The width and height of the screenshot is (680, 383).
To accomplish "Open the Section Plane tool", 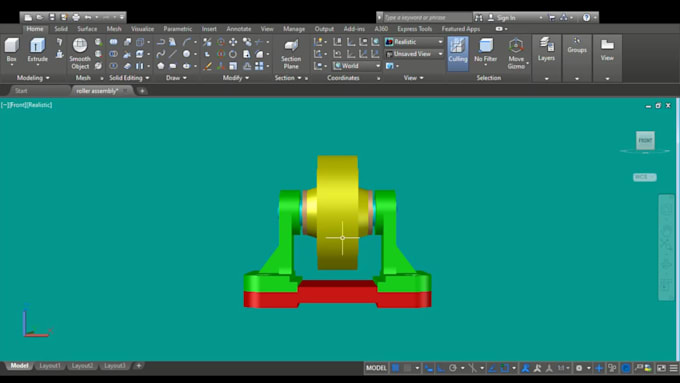I will (x=291, y=54).
